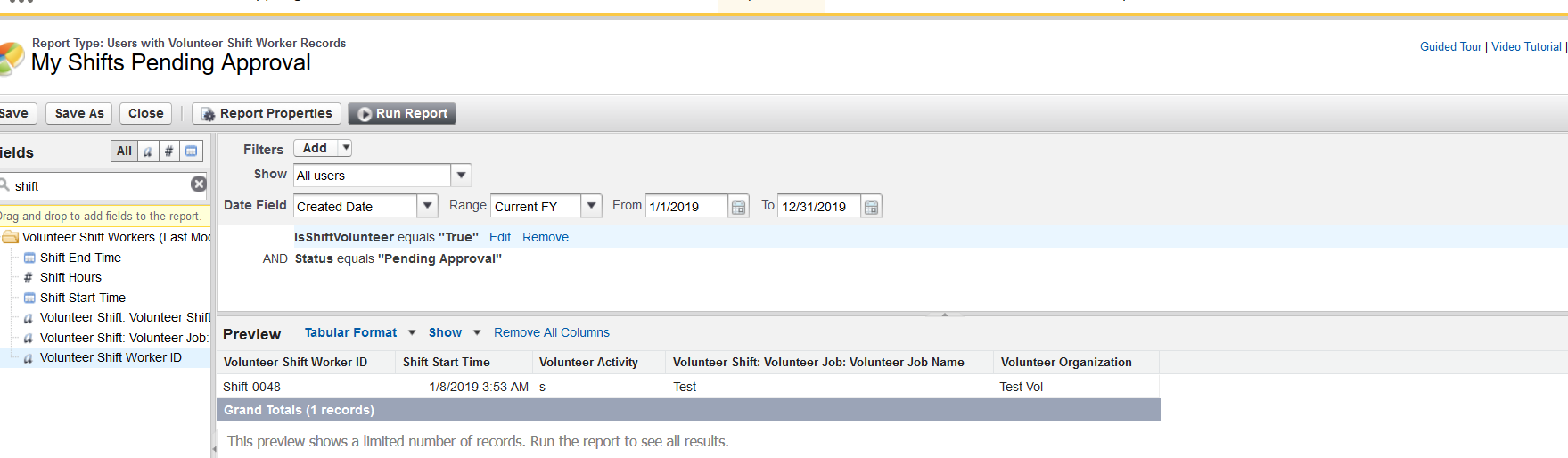
Task: Open the Show menu in Preview
Action: pos(455,332)
